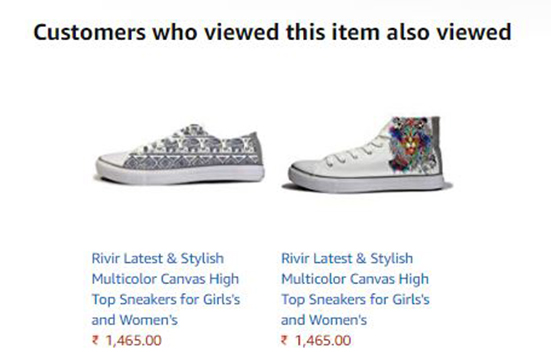Image resolution: width=551 pixels, height=361 pixels.
Task: Click the 'Multicolor Canvas High' text under the high-top sneaker
Action: (x=355, y=279)
